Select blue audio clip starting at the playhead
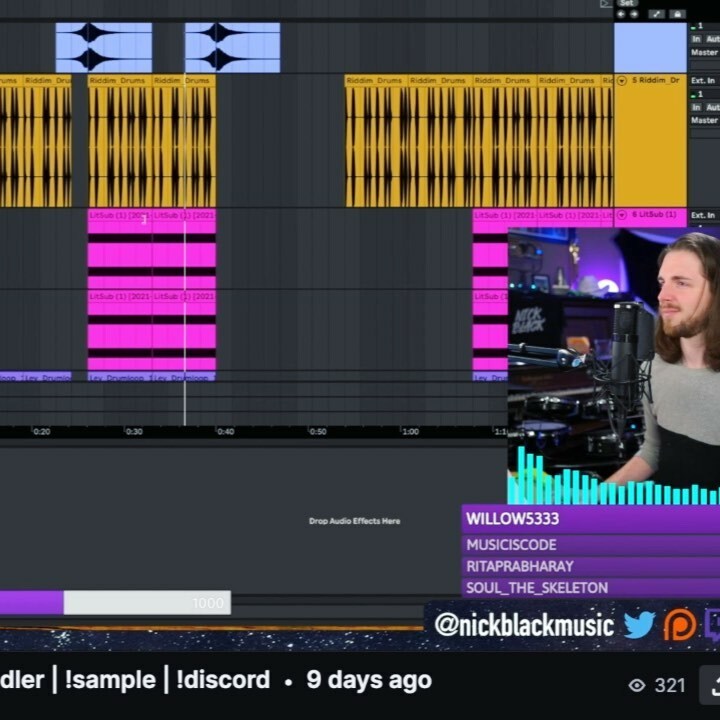The height and width of the screenshot is (720, 720). point(232,47)
